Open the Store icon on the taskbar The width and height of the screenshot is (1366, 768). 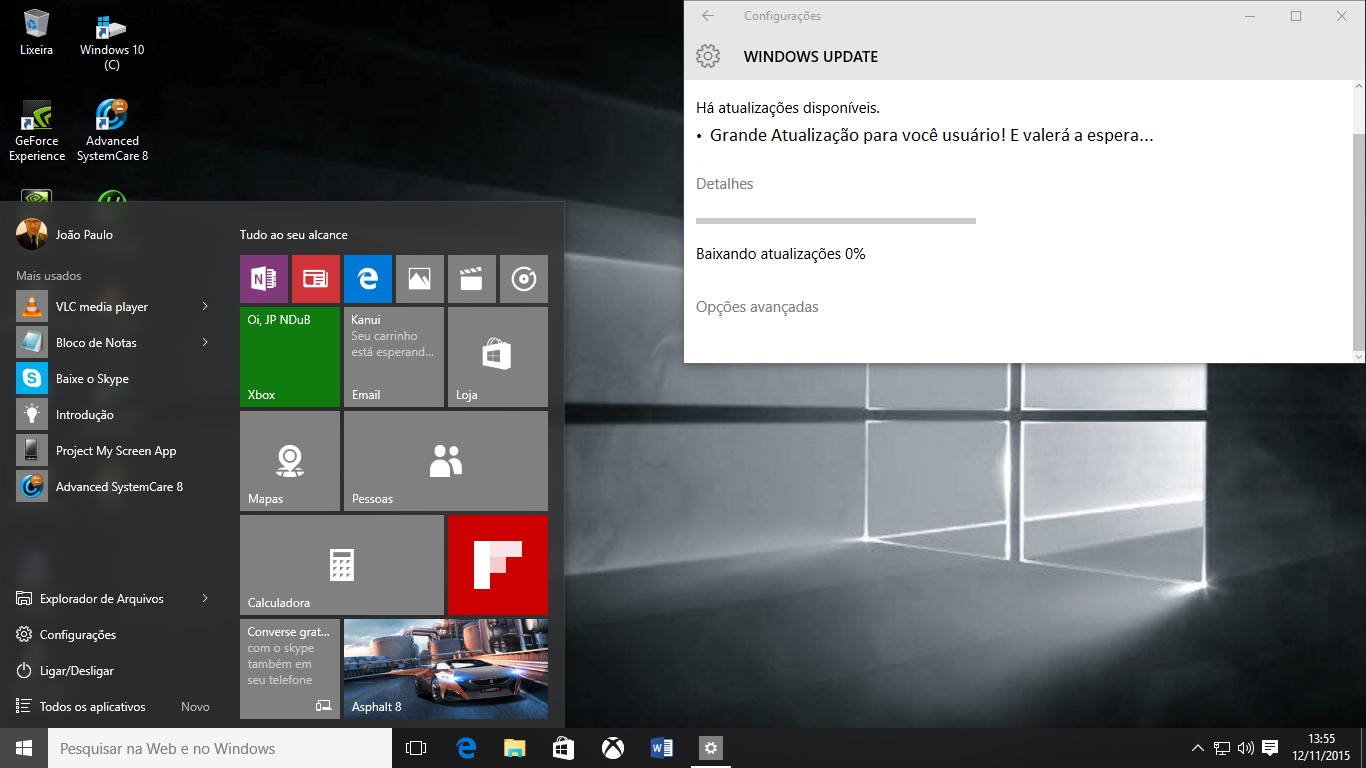click(x=563, y=748)
